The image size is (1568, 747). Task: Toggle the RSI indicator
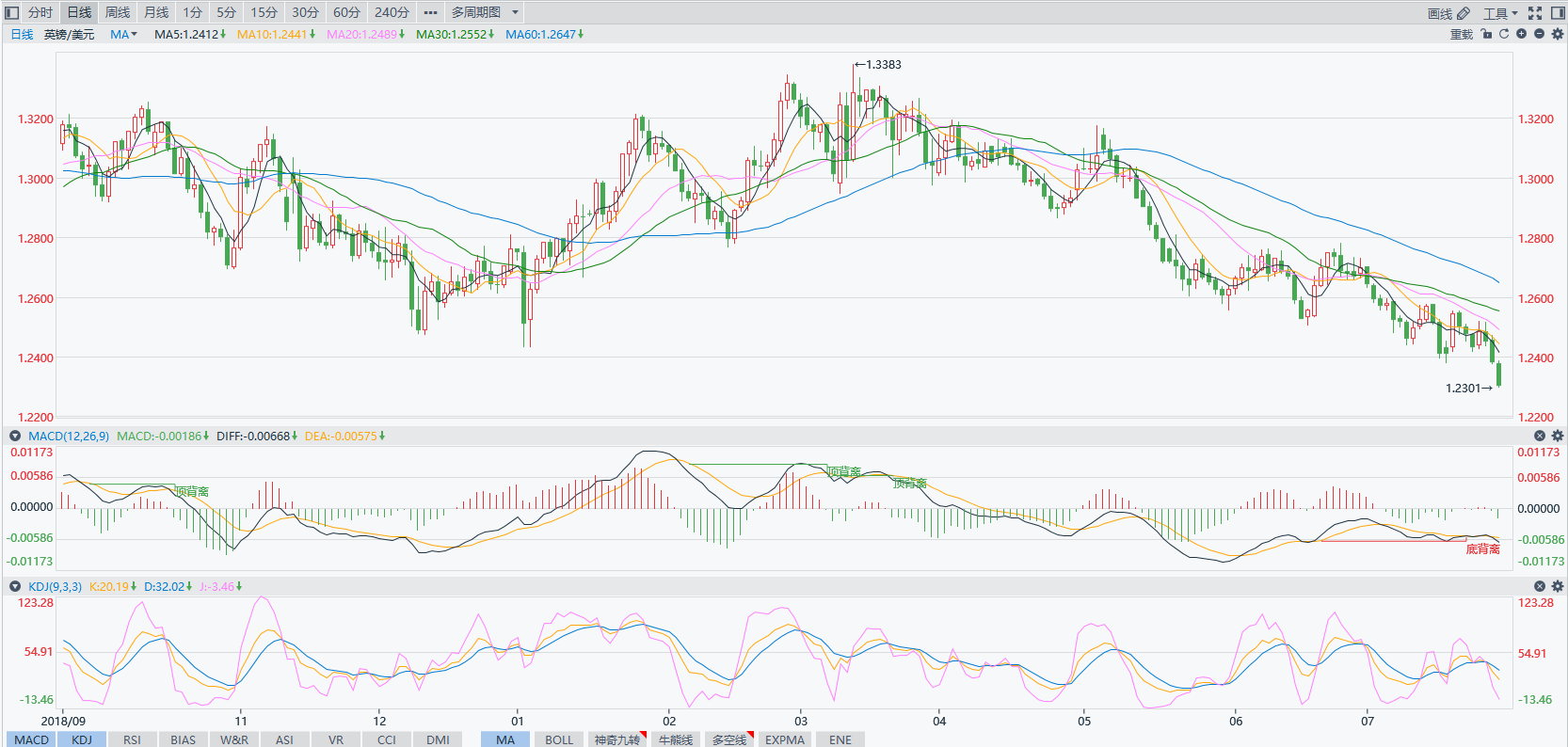click(132, 739)
